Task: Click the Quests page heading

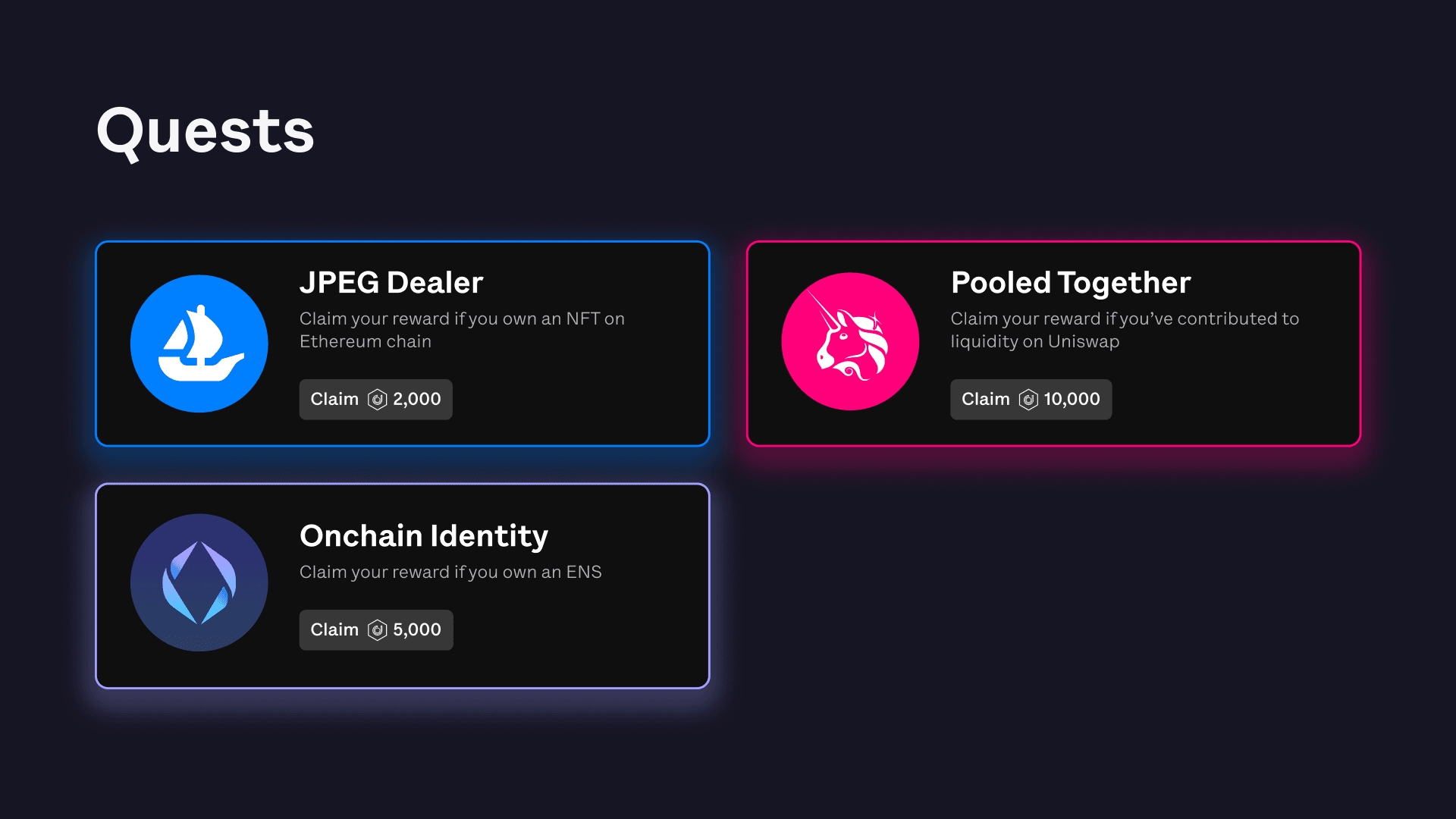Action: pos(206,131)
